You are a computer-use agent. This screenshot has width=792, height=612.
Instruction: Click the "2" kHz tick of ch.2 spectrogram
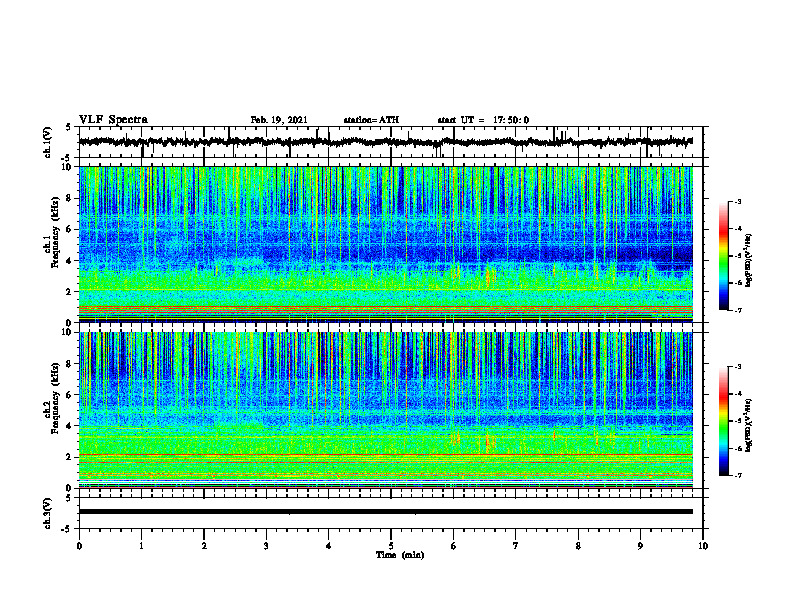pos(70,457)
